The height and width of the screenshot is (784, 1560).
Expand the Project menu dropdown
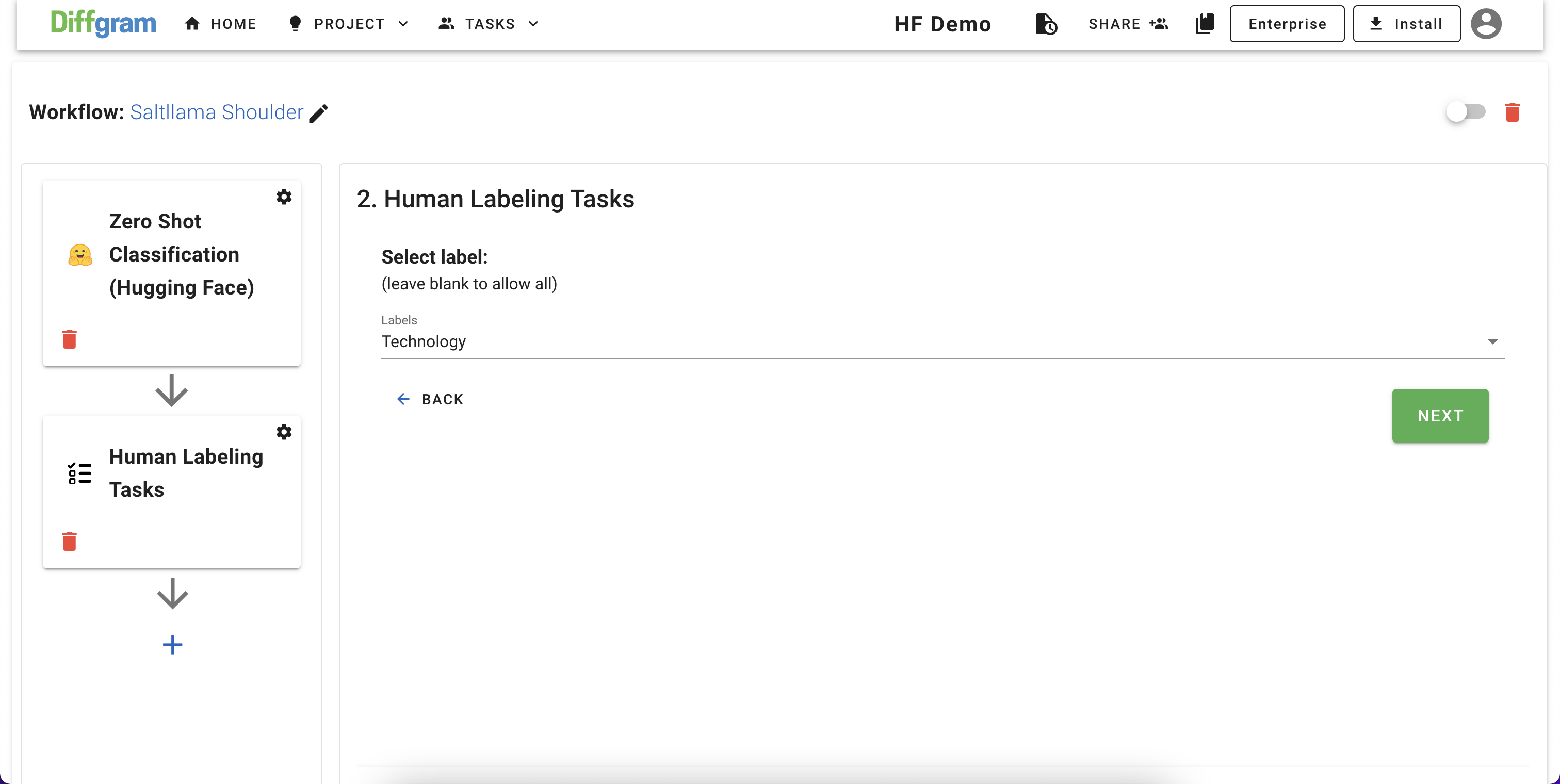(349, 24)
